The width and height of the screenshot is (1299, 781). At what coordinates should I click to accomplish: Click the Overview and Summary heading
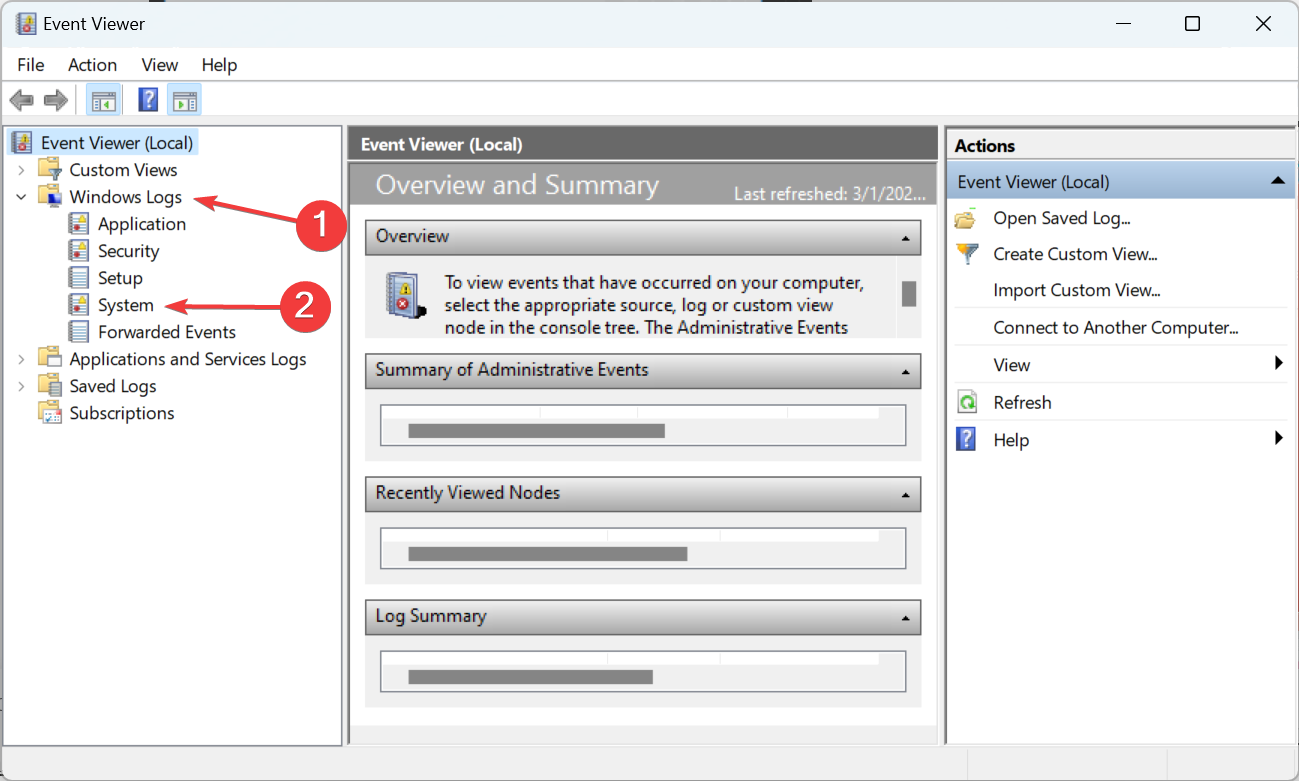coord(517,185)
